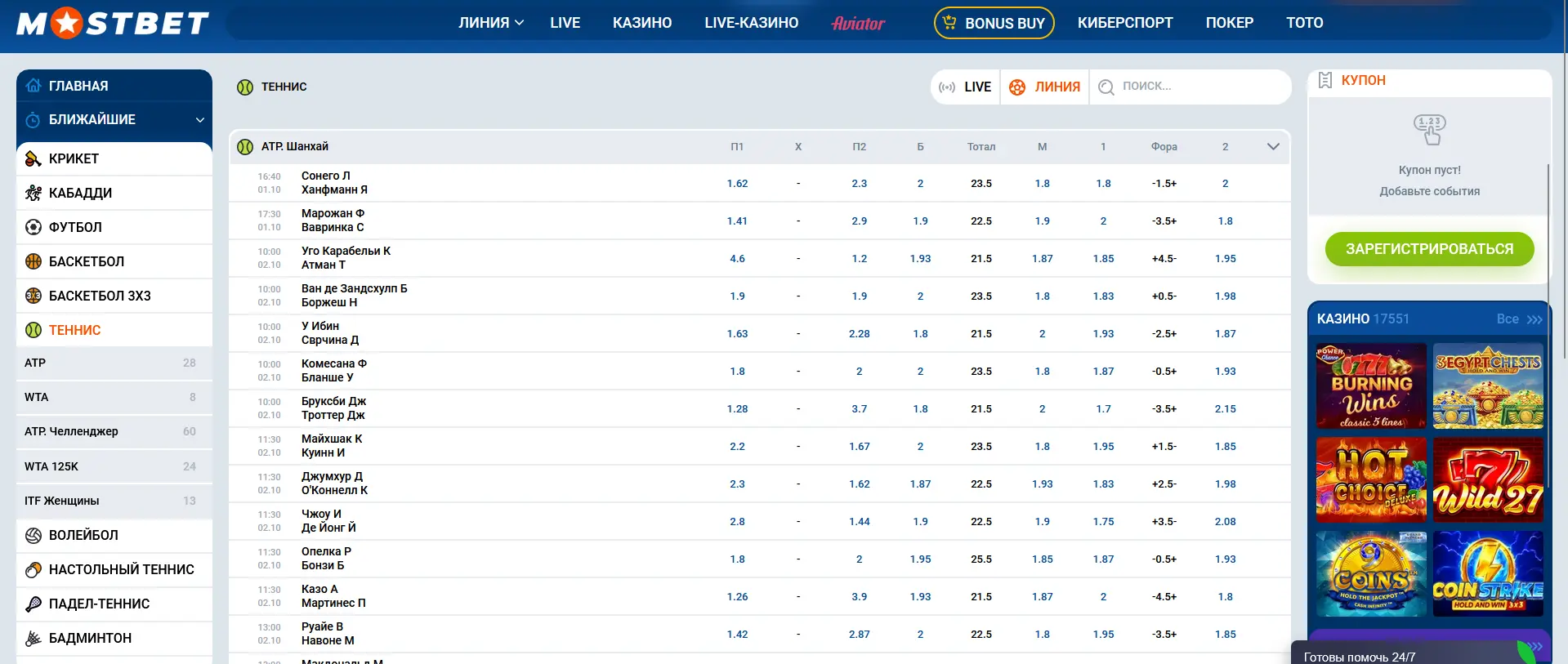Screen dimensions: 1568x664
Task: Expand the ЛИНИЯ dropdown in top navigation
Action: coord(491,23)
